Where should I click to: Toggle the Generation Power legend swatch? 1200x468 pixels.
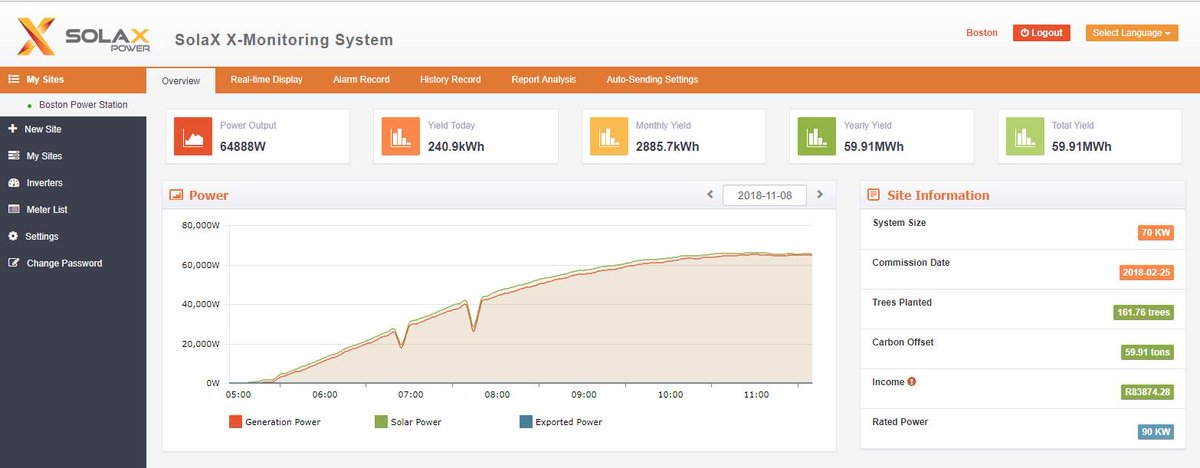[235, 422]
